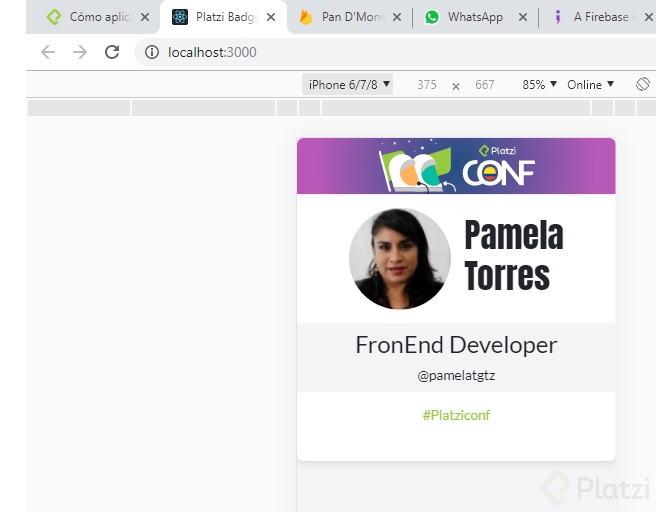Click the WhatsApp favicon
Image resolution: width=656 pixels, height=512 pixels.
click(x=432, y=17)
